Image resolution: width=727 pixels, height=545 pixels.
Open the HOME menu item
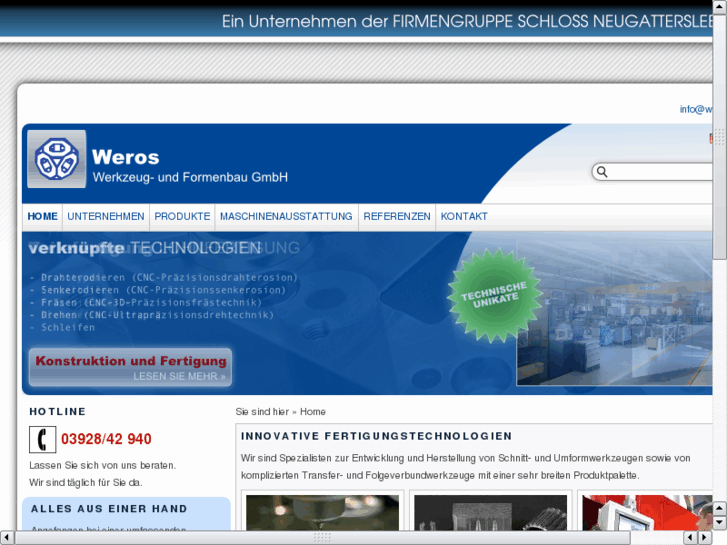(x=42, y=217)
